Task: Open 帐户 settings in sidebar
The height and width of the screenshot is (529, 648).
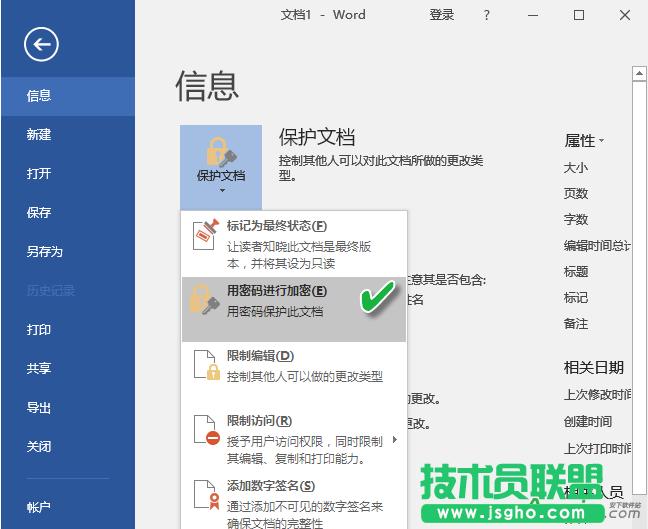Action: coord(39,506)
